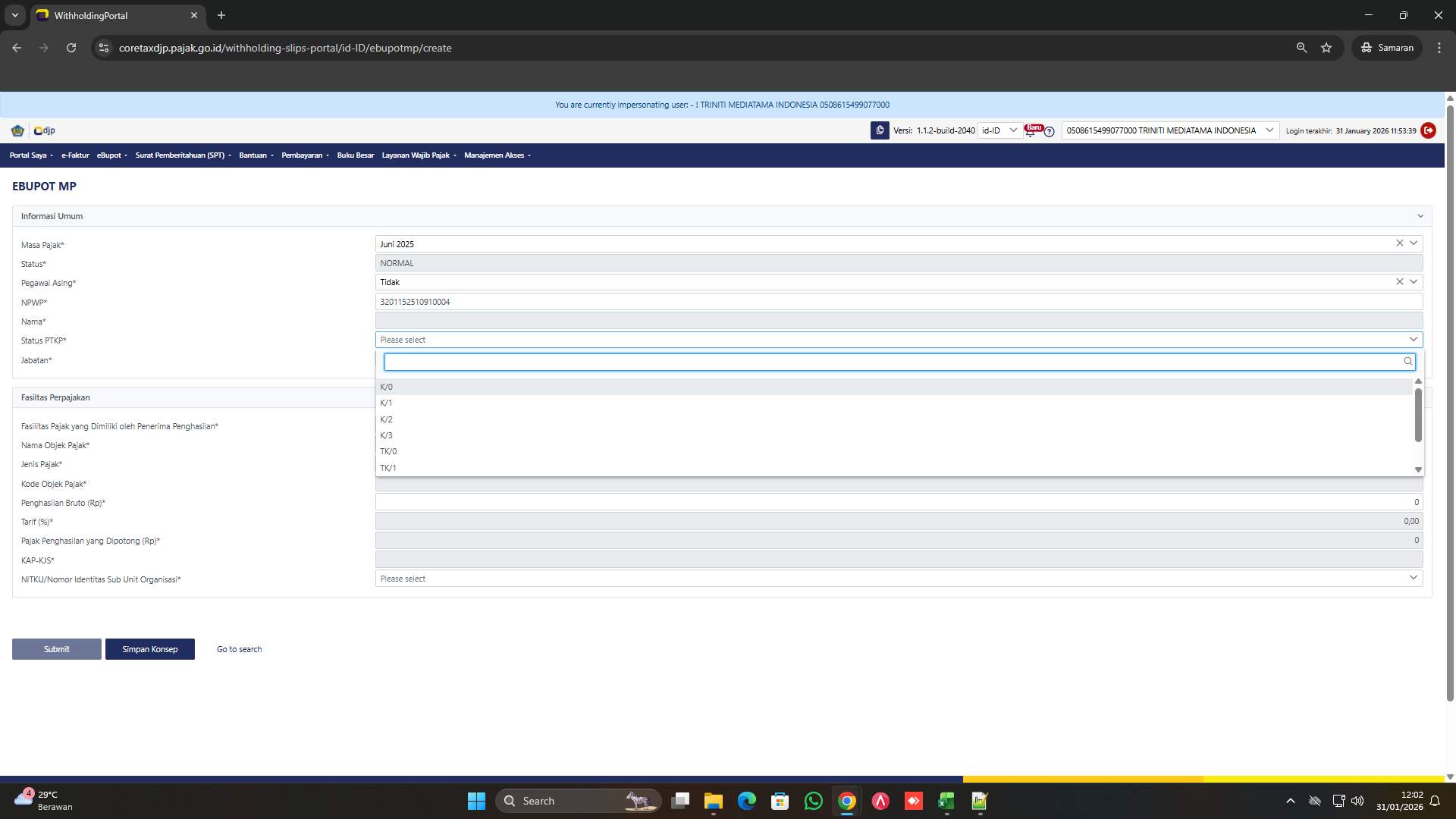The width and height of the screenshot is (1456, 819).
Task: Click the dark clipboard icon beside Versi
Action: [x=879, y=130]
